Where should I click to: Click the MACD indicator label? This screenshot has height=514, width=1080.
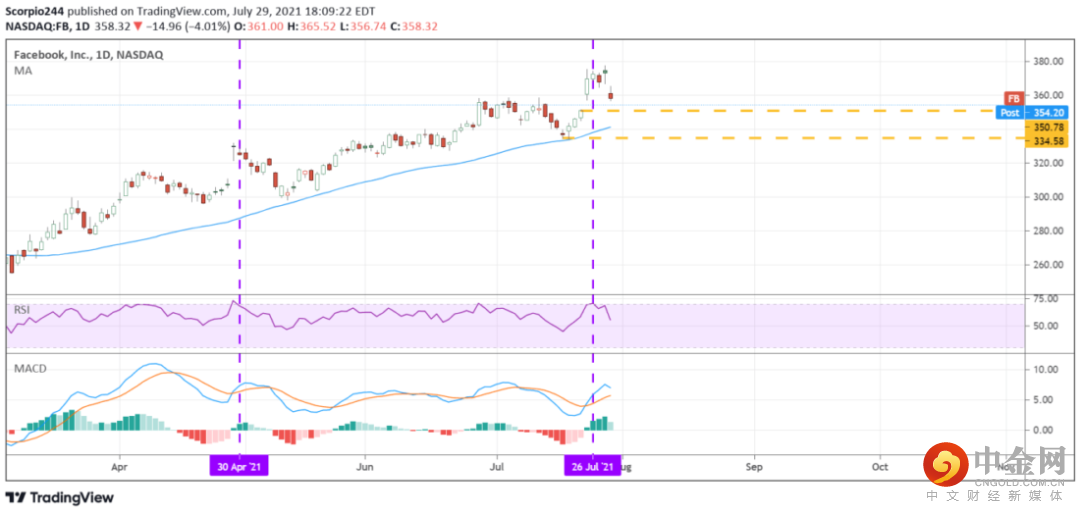point(30,369)
